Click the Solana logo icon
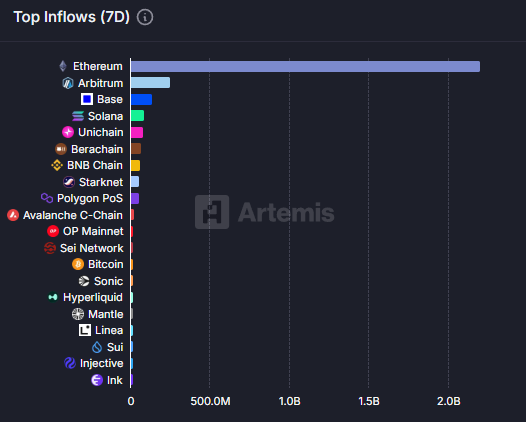This screenshot has height=422, width=526. tap(78, 116)
